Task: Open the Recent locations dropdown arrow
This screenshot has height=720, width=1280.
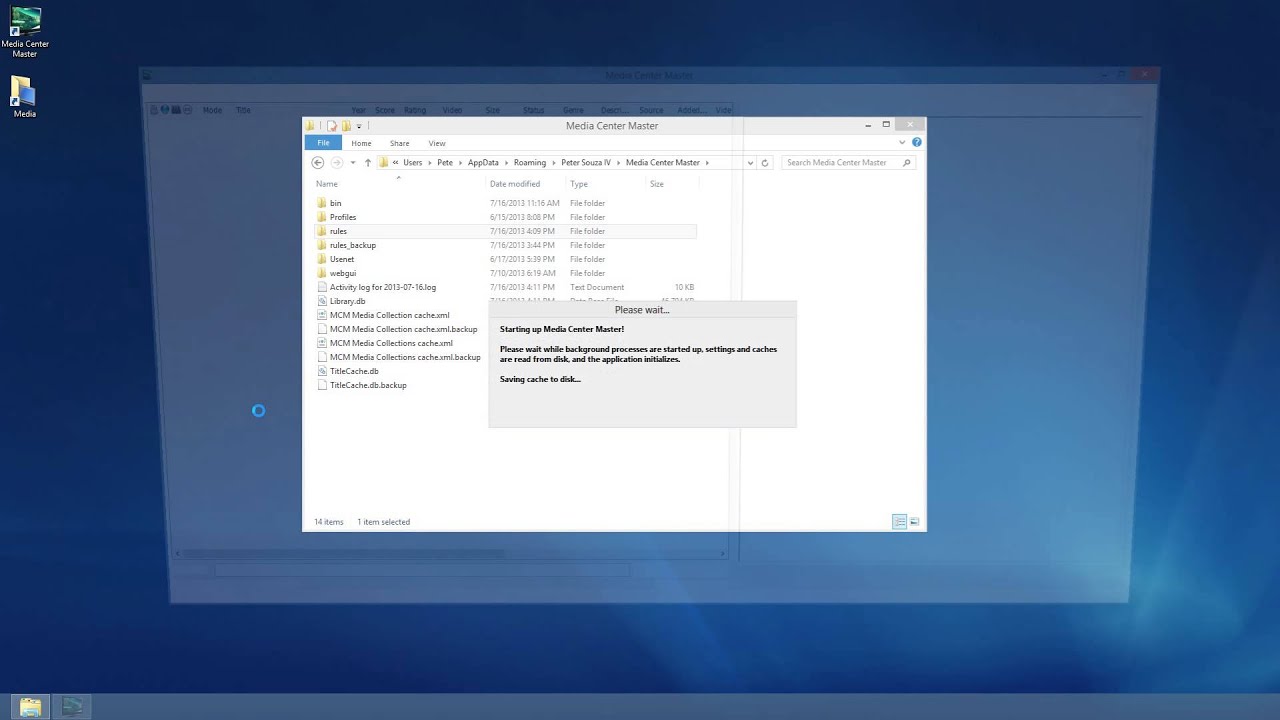Action: [x=352, y=162]
